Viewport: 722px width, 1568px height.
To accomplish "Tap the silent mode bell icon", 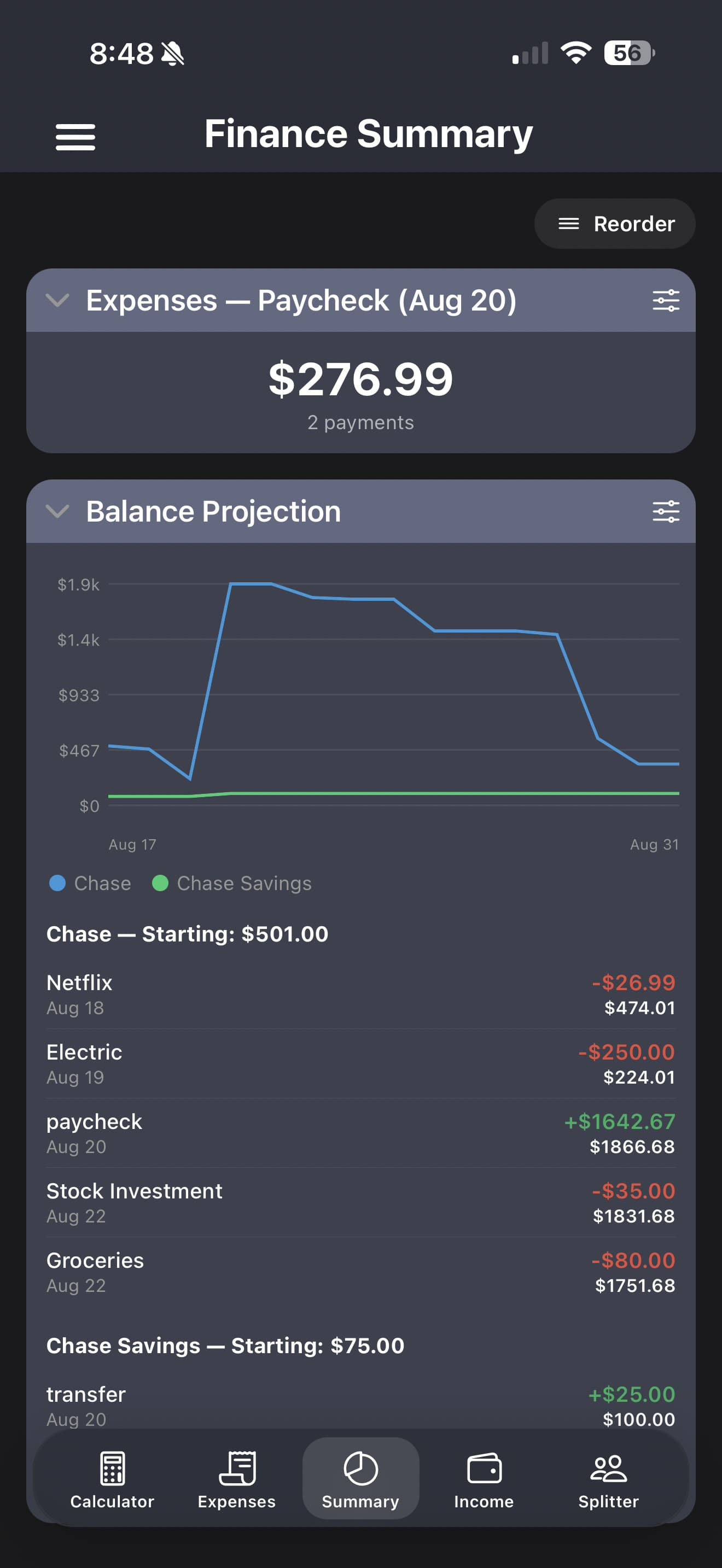I will [173, 54].
